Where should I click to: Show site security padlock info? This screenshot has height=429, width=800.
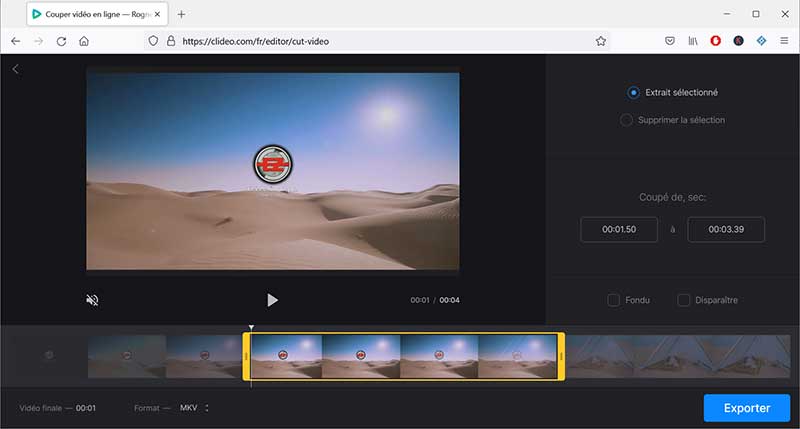(x=171, y=41)
